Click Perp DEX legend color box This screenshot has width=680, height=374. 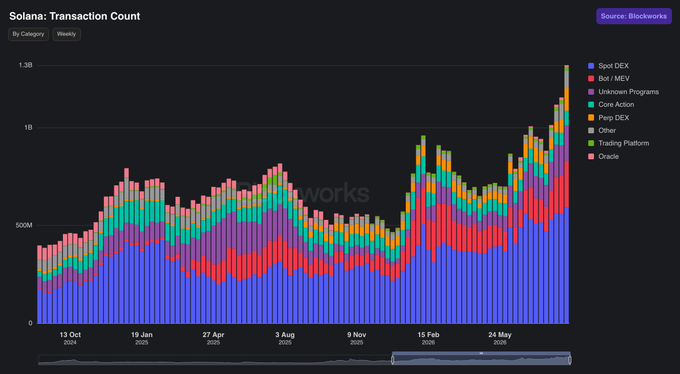point(591,118)
